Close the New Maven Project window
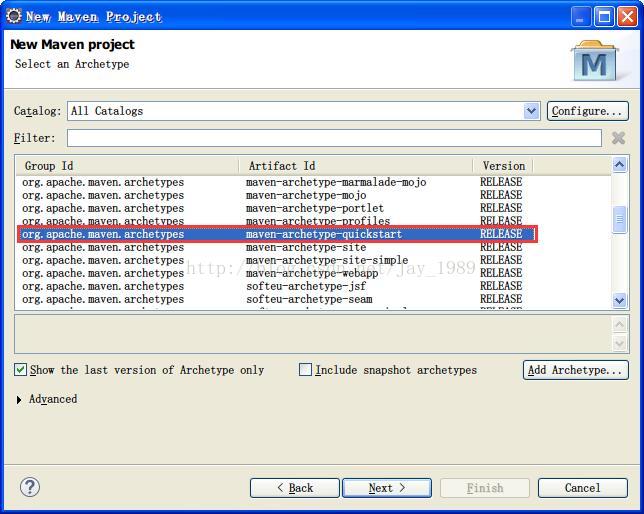Viewport: 644px width, 514px height. pos(628,17)
